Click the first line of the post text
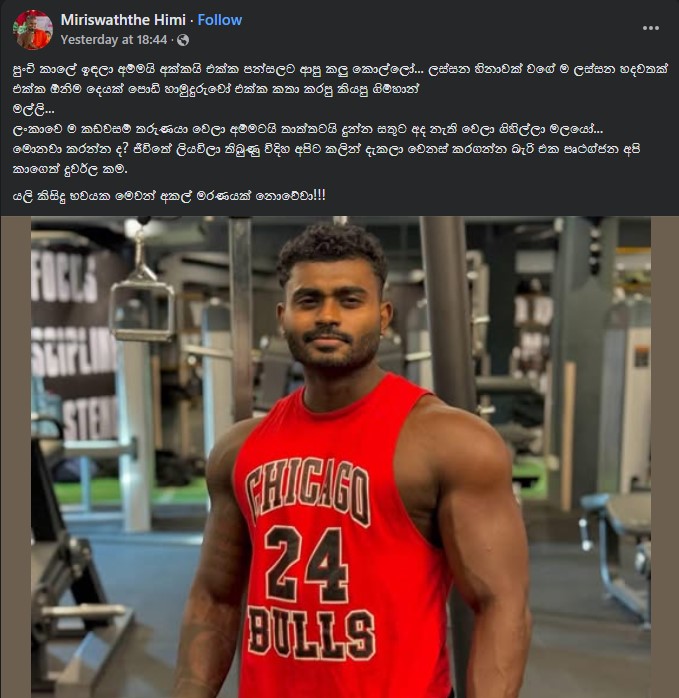 [x=341, y=69]
